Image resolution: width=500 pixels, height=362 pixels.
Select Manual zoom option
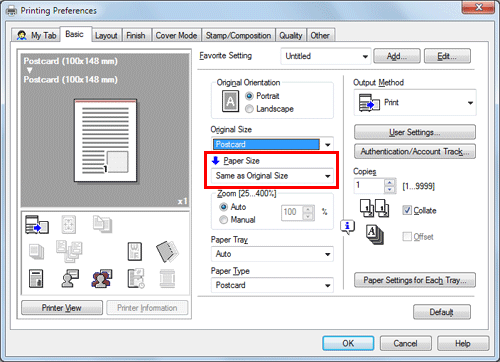(x=223, y=220)
